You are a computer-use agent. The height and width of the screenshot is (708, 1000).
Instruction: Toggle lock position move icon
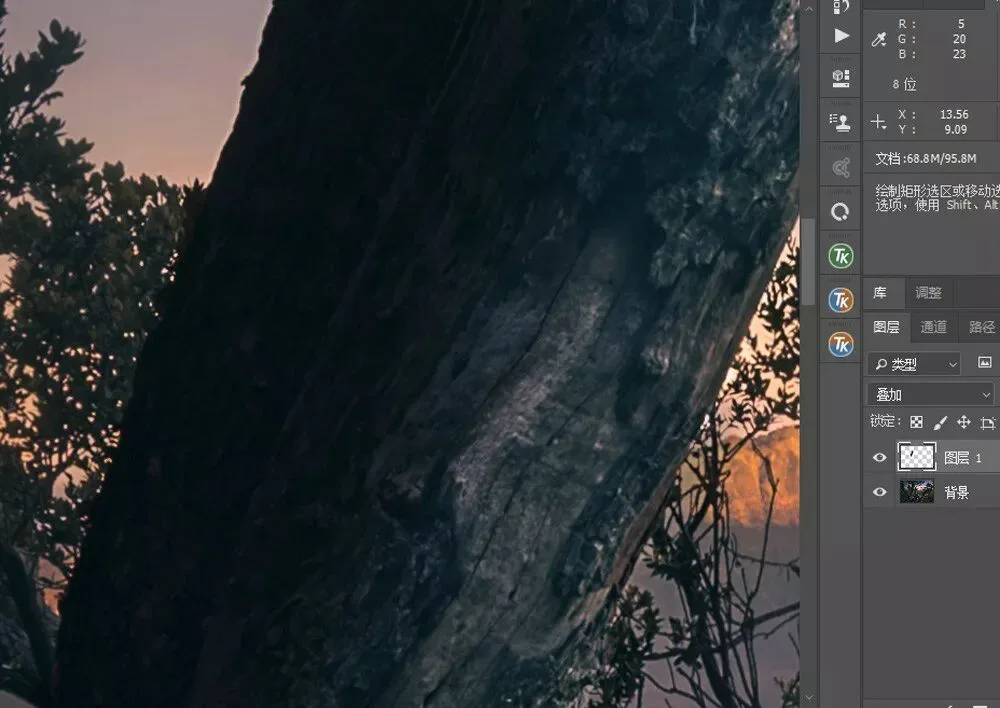pyautogui.click(x=964, y=422)
